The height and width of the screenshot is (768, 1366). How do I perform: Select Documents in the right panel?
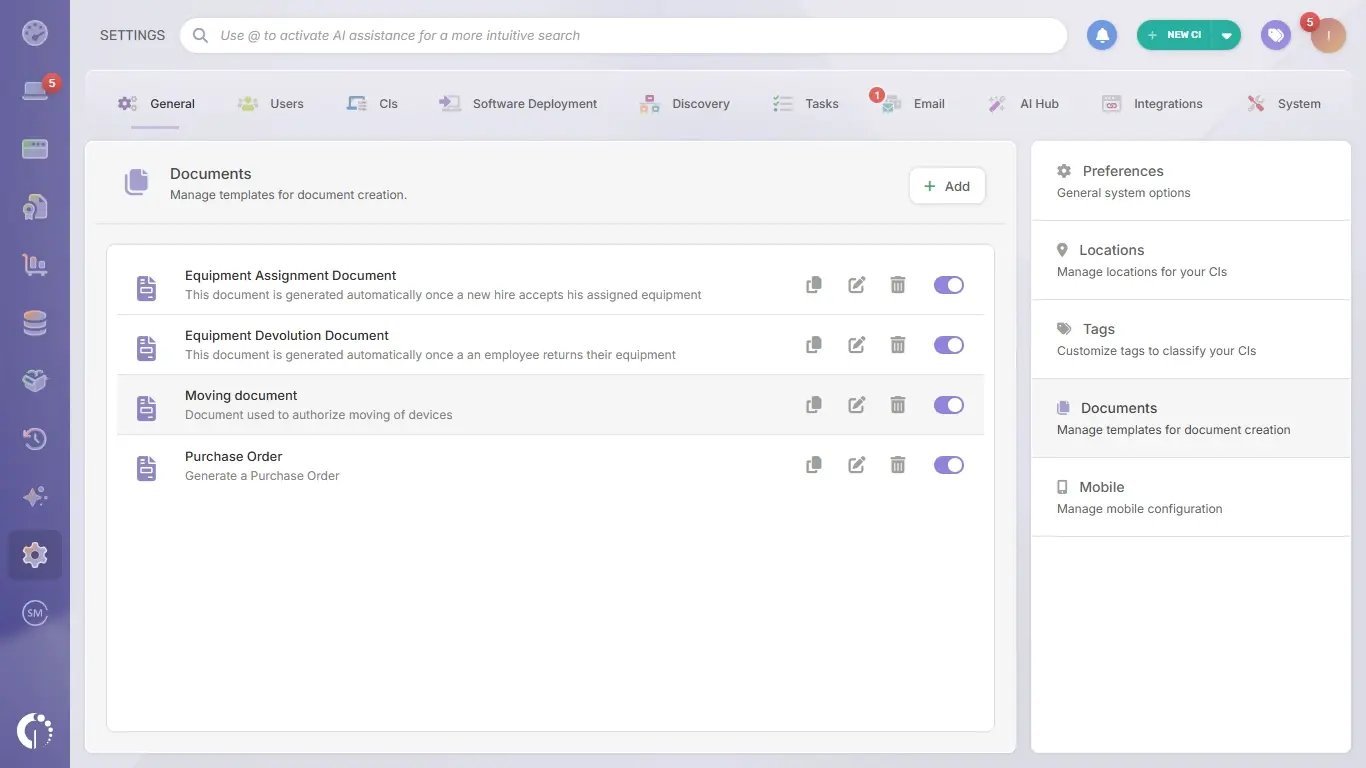[1191, 418]
